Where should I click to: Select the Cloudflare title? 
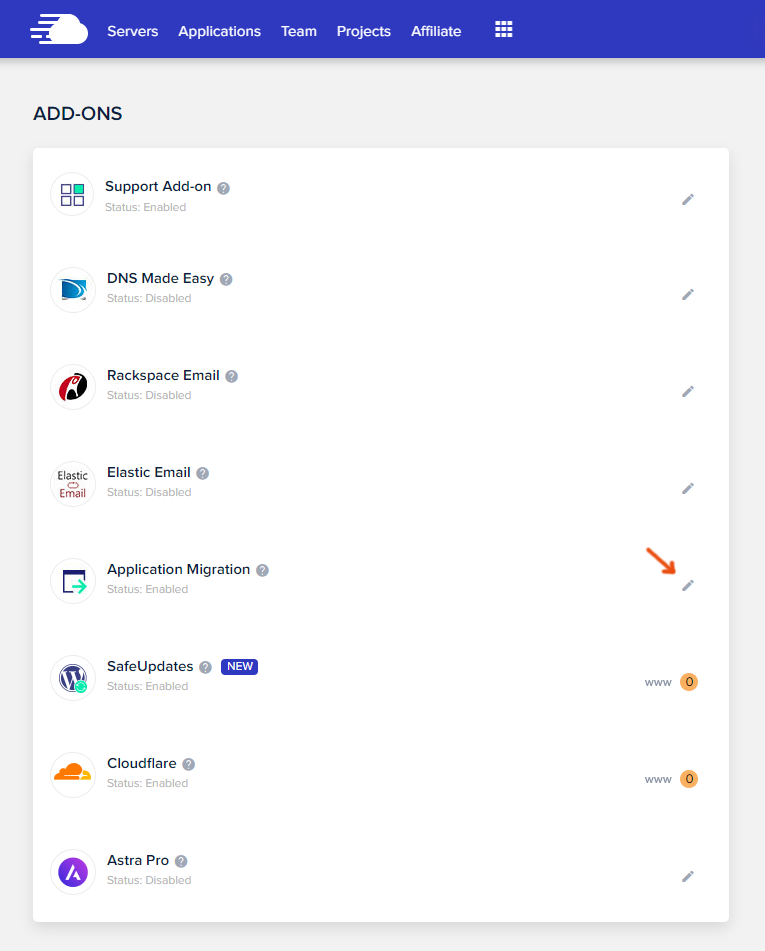pos(141,764)
